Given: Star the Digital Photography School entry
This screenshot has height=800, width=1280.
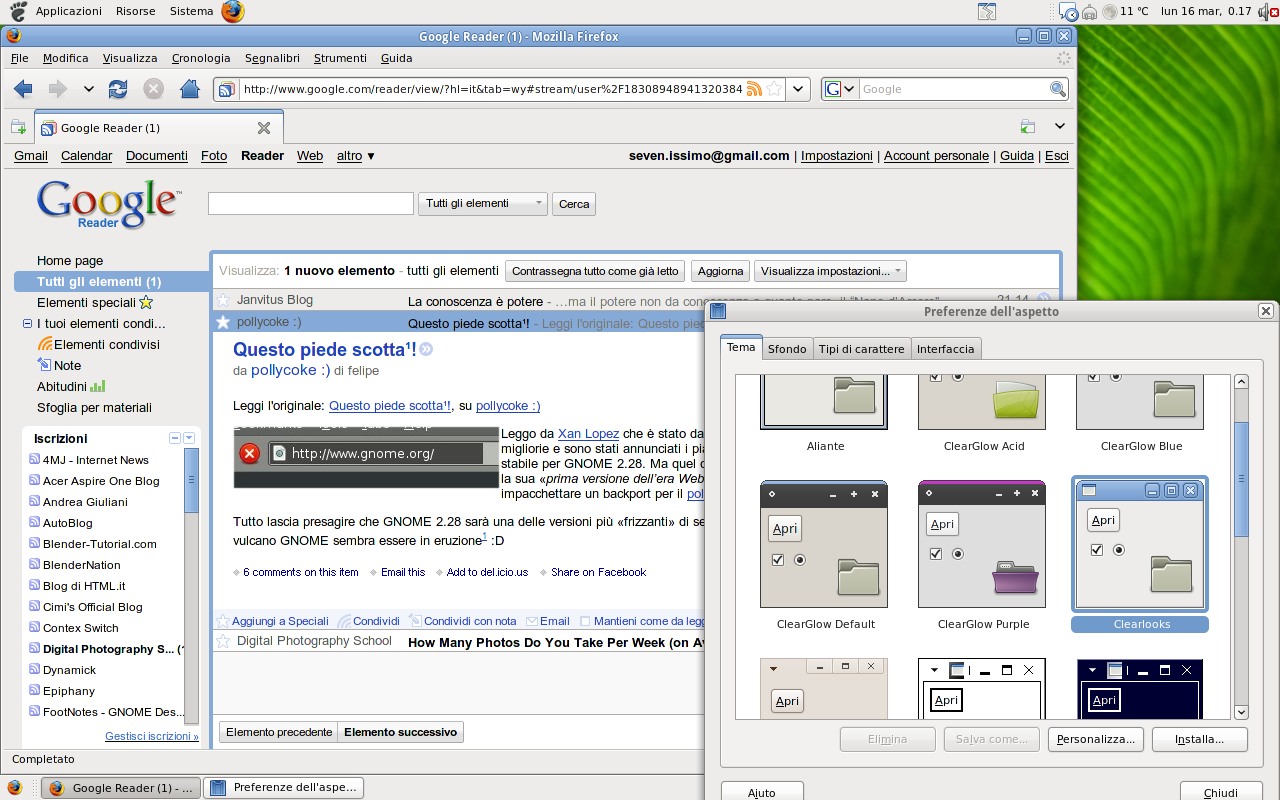Looking at the screenshot, I should click(x=224, y=642).
